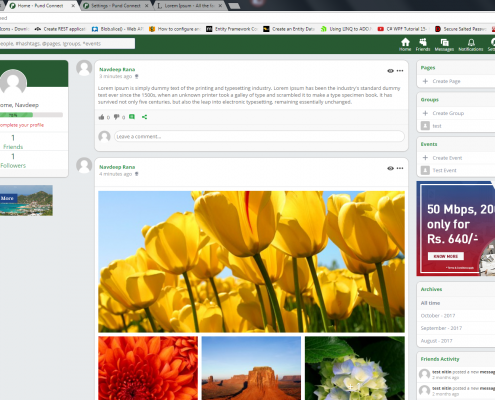The height and width of the screenshot is (400, 495).
Task: Open Navdeep Rana name on second post
Action: (117, 167)
